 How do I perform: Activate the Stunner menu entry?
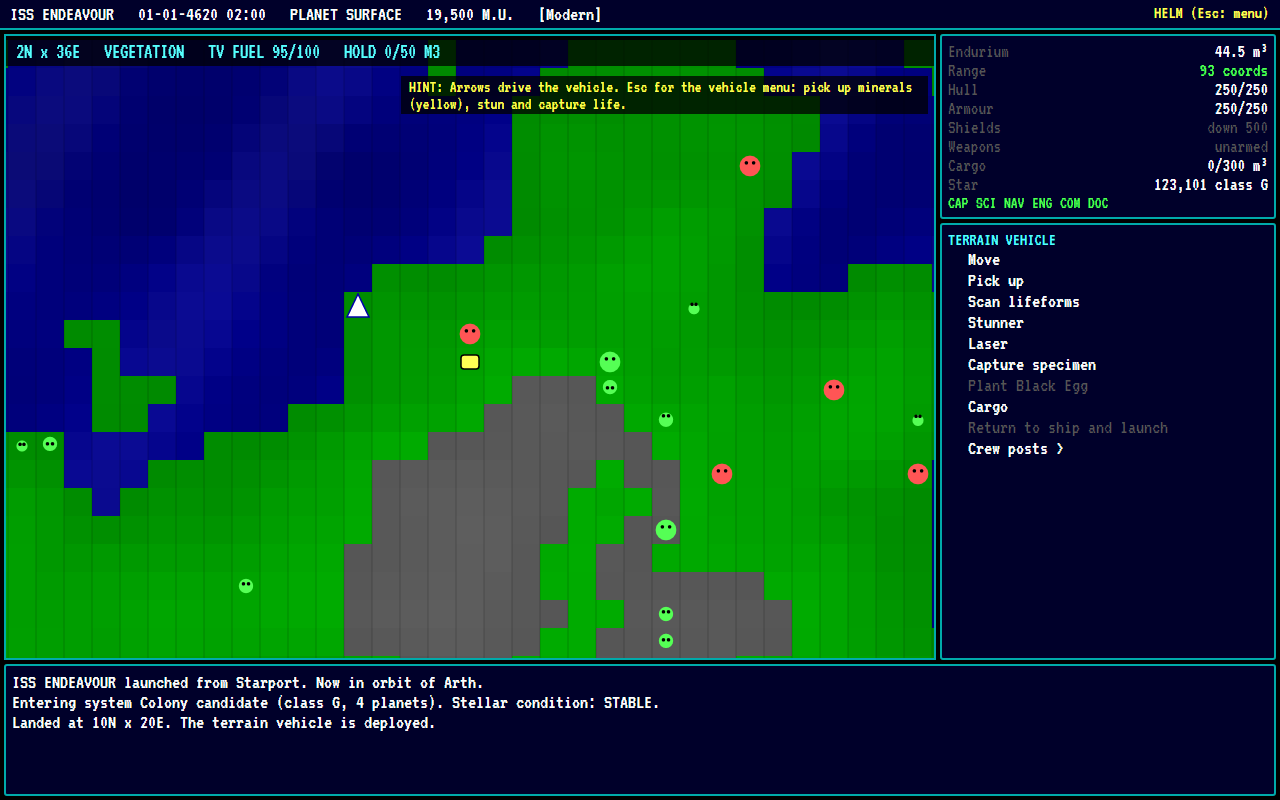pyautogui.click(x=996, y=323)
